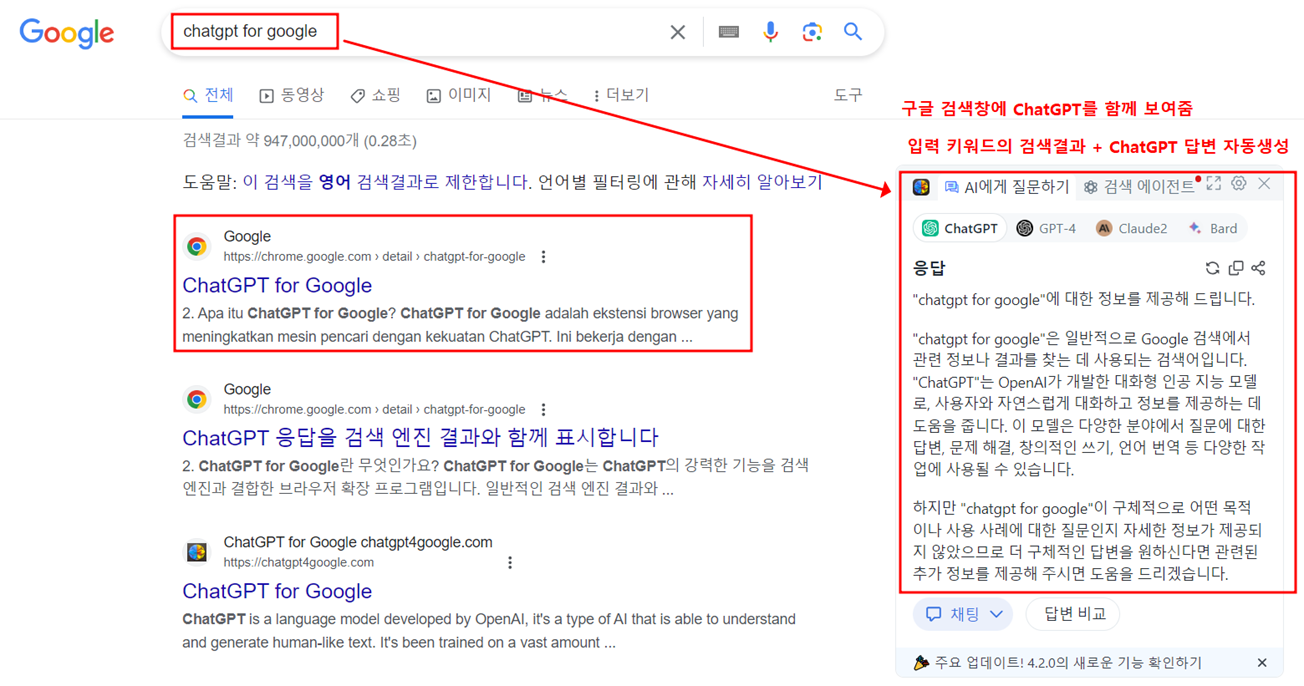Expand the 채팅 dropdown chevron
The image size is (1304, 686).
point(997,614)
